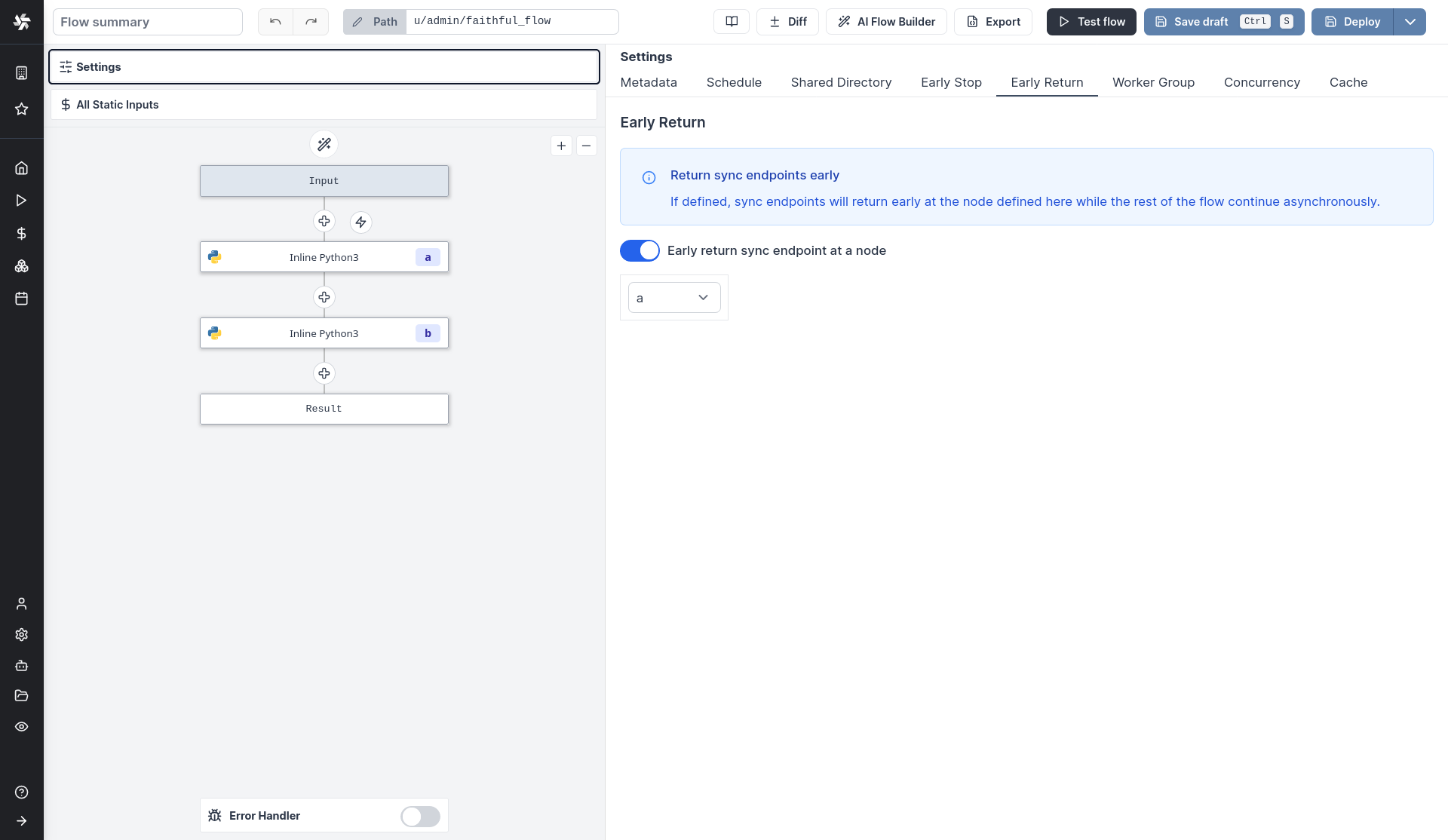
Task: Click the magic wand AI icon above Input
Action: [324, 144]
